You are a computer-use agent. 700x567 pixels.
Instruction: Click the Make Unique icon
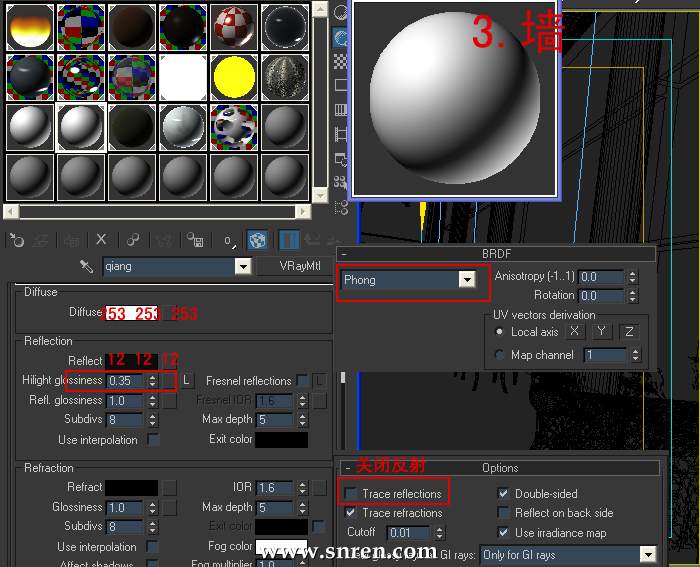pos(164,241)
